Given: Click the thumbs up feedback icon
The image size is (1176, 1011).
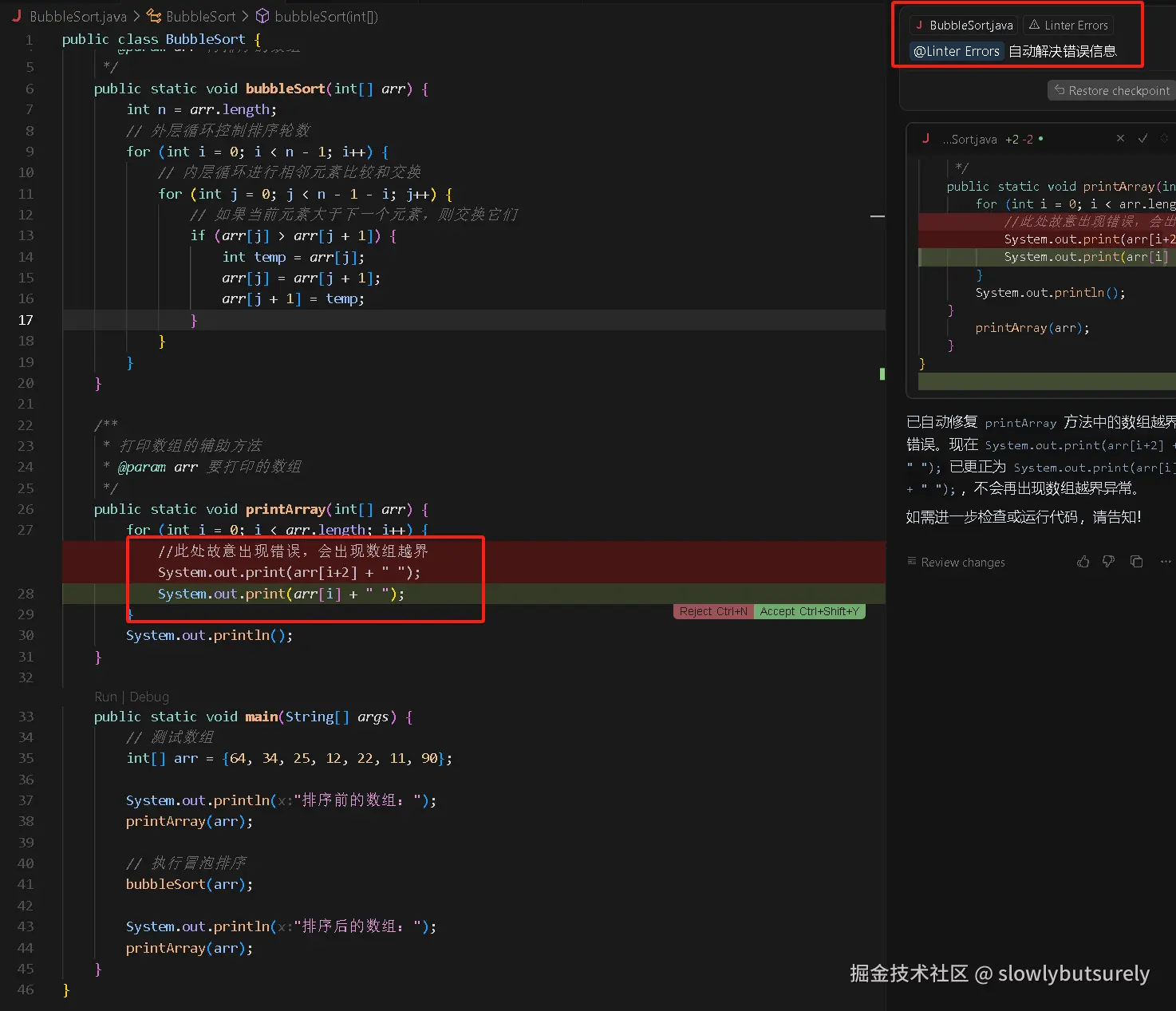Looking at the screenshot, I should (x=1083, y=562).
